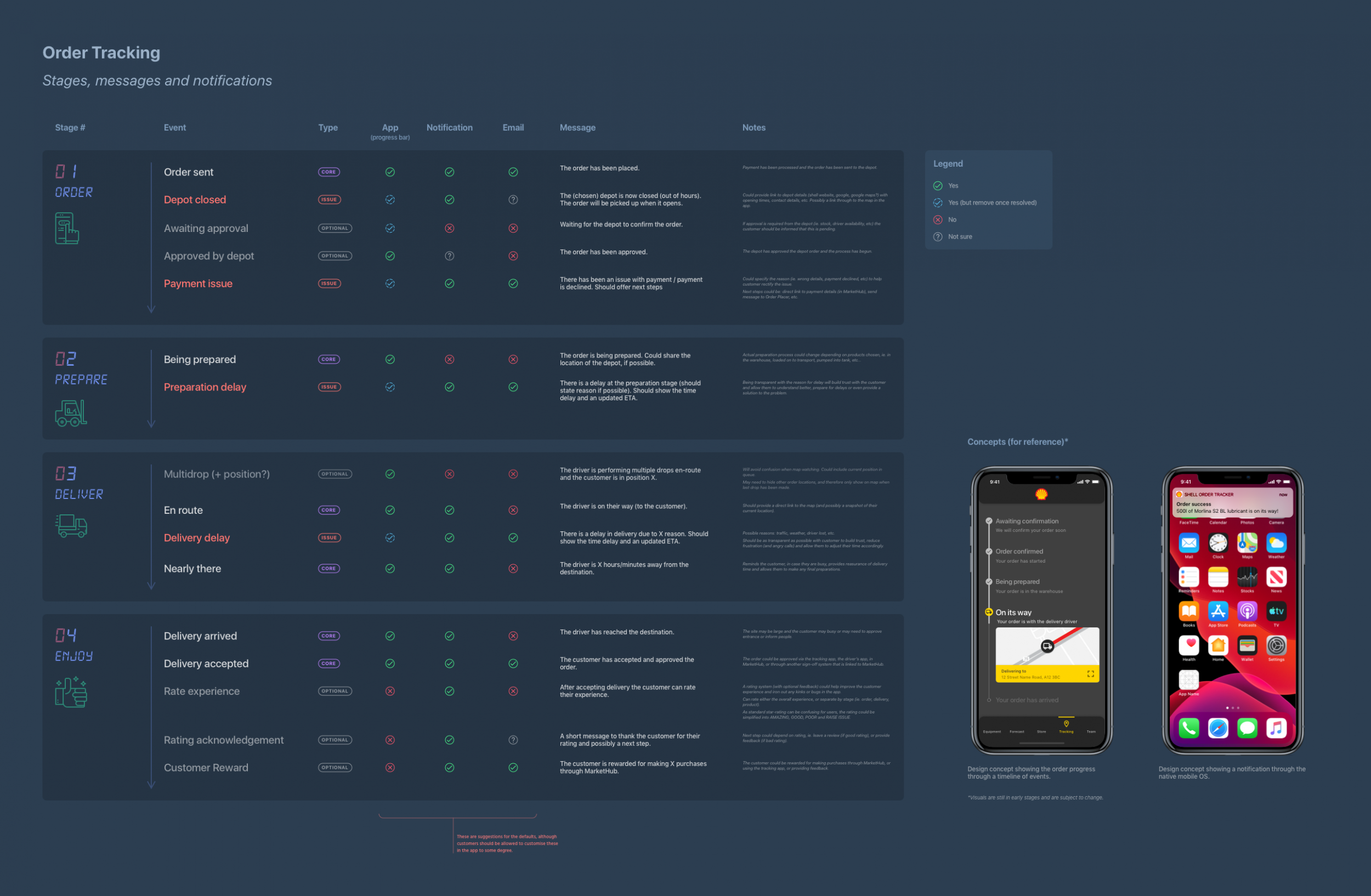Open the App Store icon on the phone

point(1218,611)
